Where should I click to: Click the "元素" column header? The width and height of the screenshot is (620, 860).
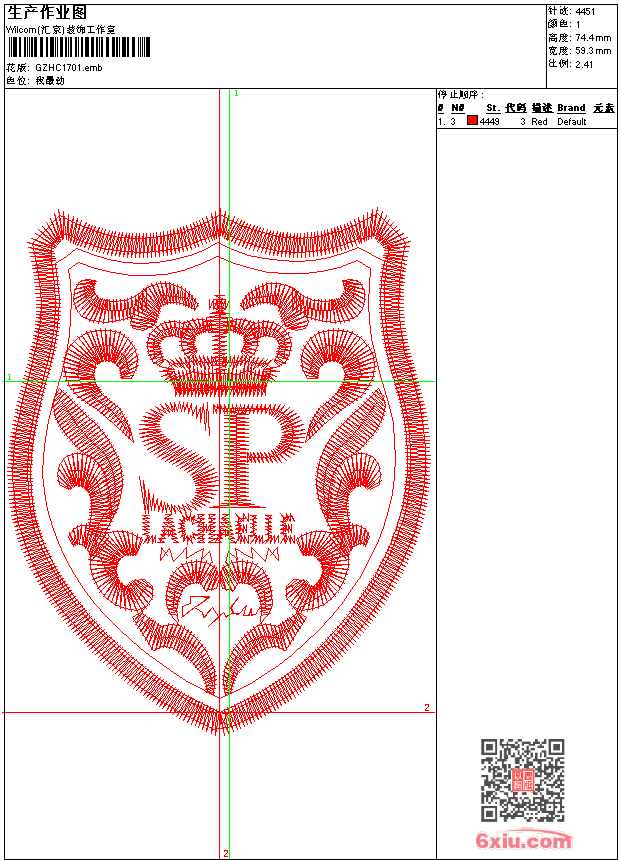604,108
